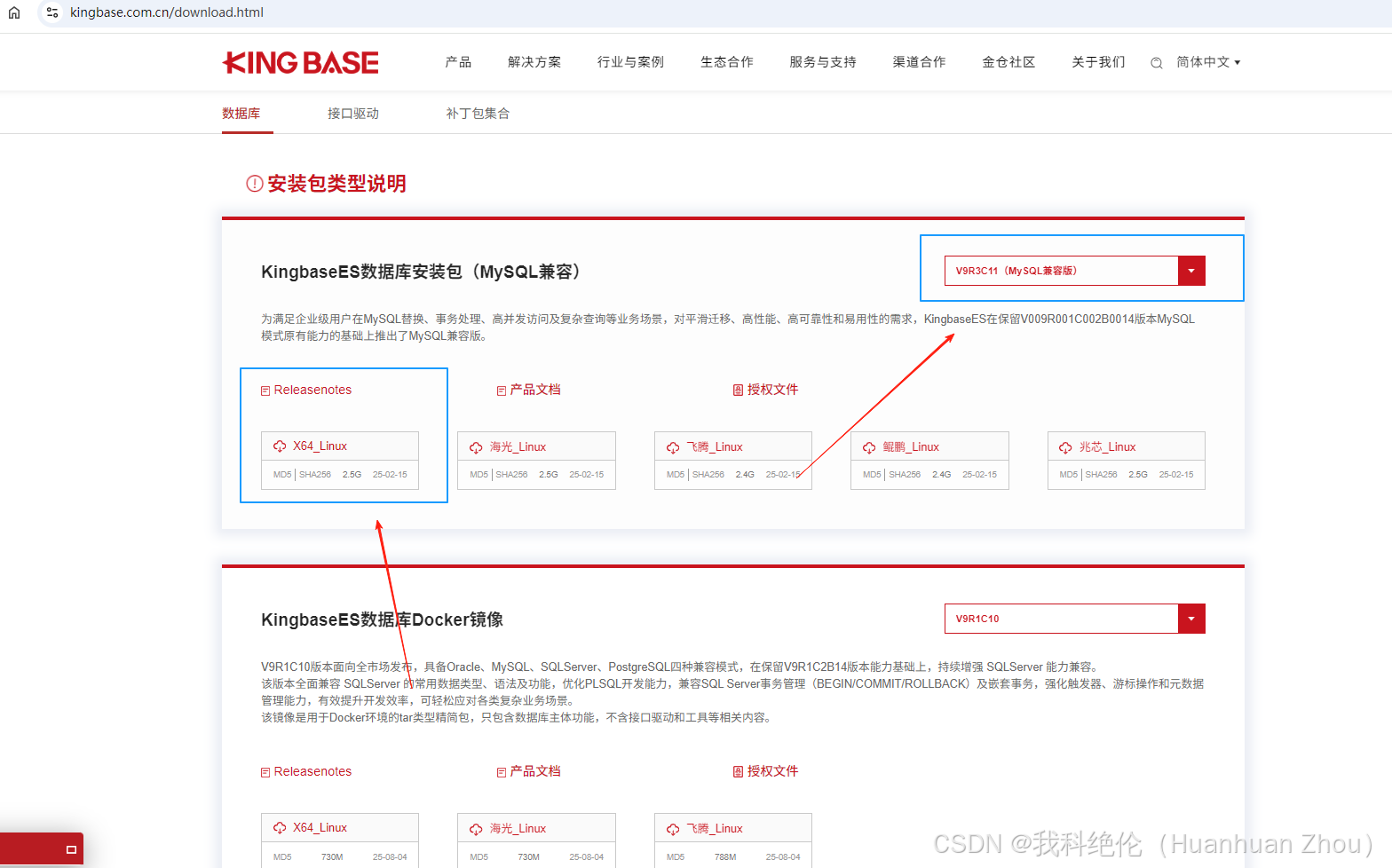Image resolution: width=1392 pixels, height=868 pixels.
Task: Open the 生态合作 navigation menu
Action: click(726, 62)
